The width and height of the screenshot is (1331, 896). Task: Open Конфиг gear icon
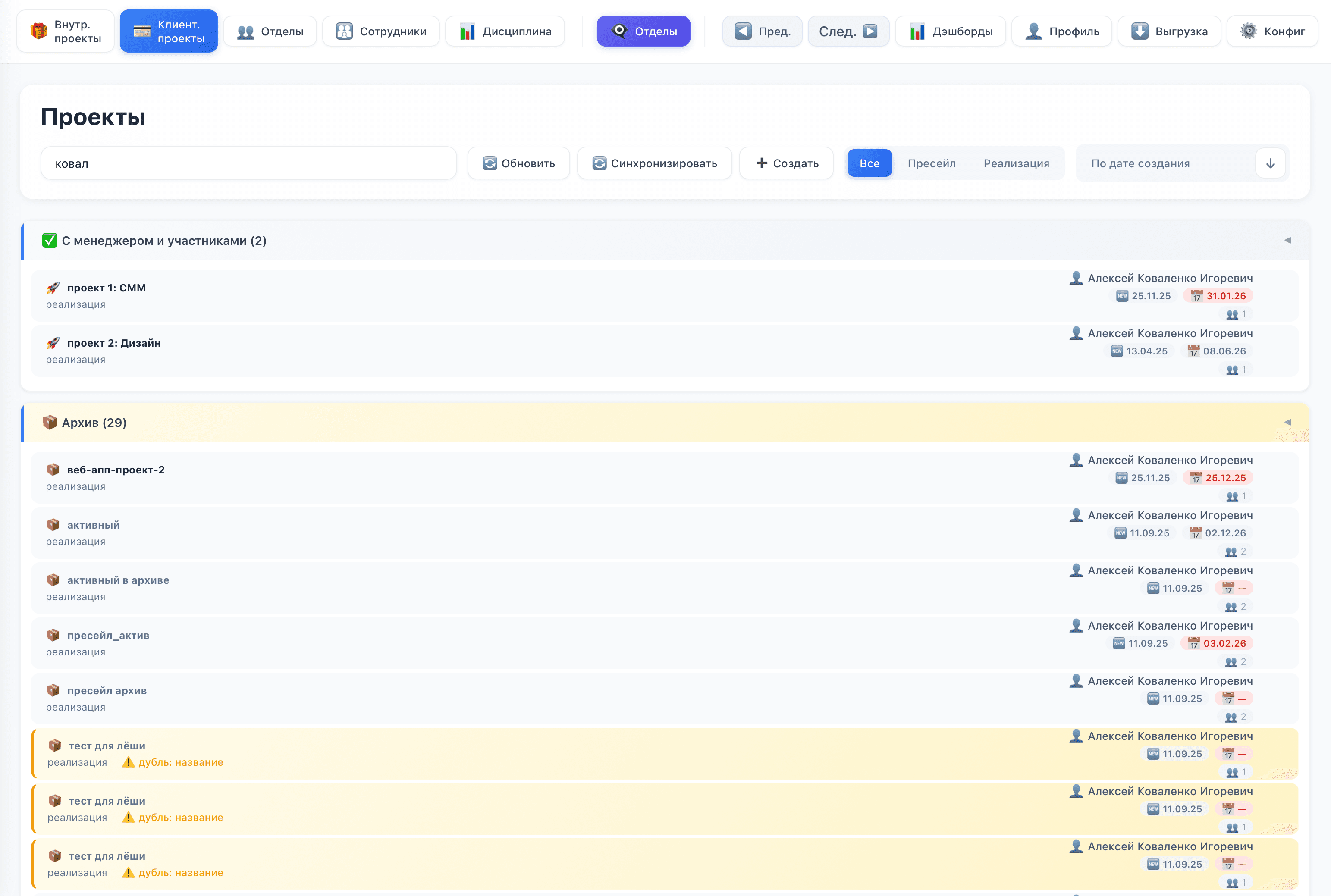[x=1248, y=31]
